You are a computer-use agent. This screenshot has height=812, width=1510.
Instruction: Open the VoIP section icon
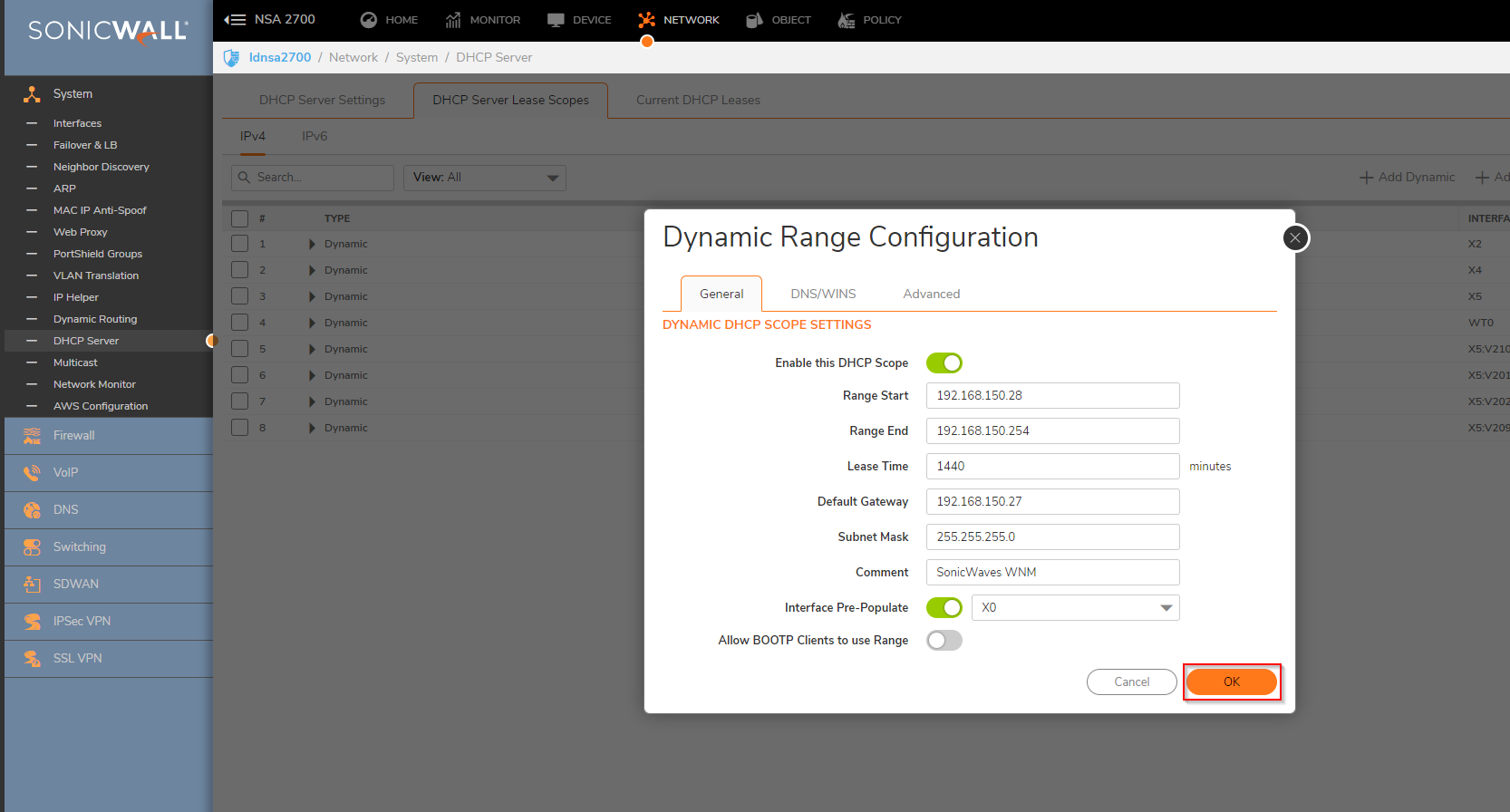[x=32, y=473]
